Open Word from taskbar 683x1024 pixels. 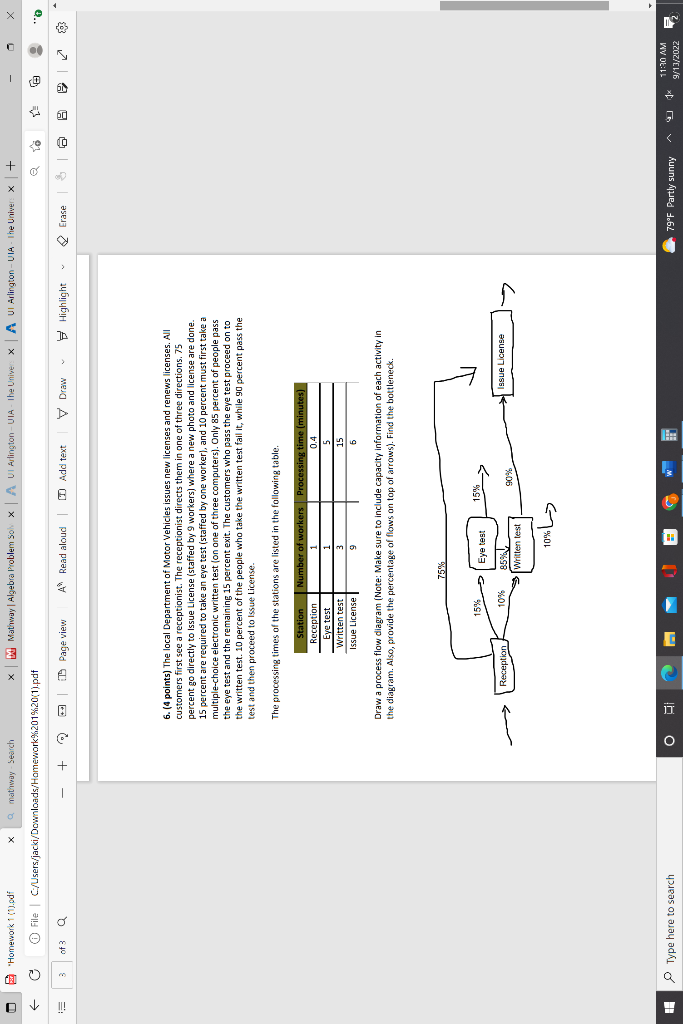point(669,468)
